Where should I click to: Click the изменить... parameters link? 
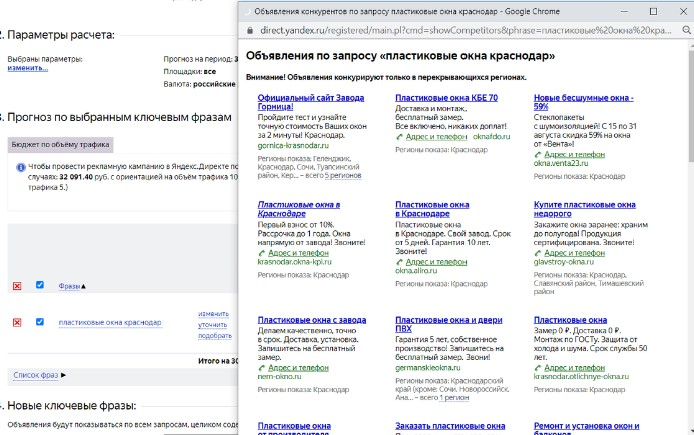coord(27,68)
